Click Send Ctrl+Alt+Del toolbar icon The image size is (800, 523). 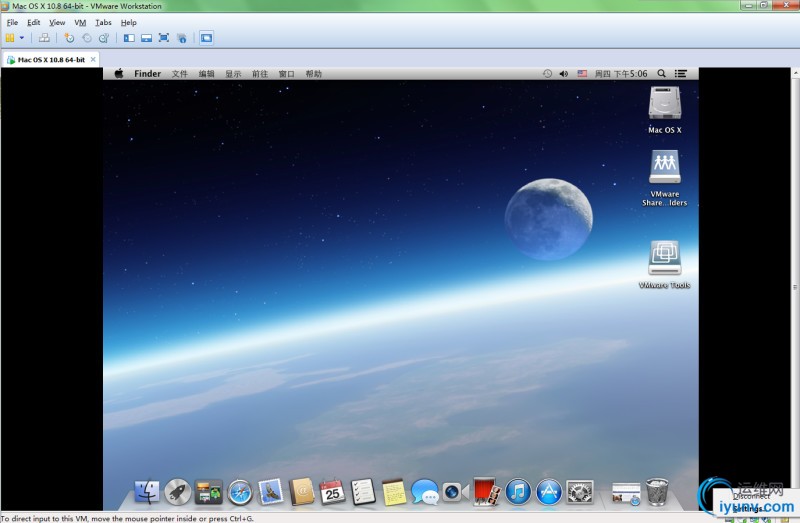44,38
